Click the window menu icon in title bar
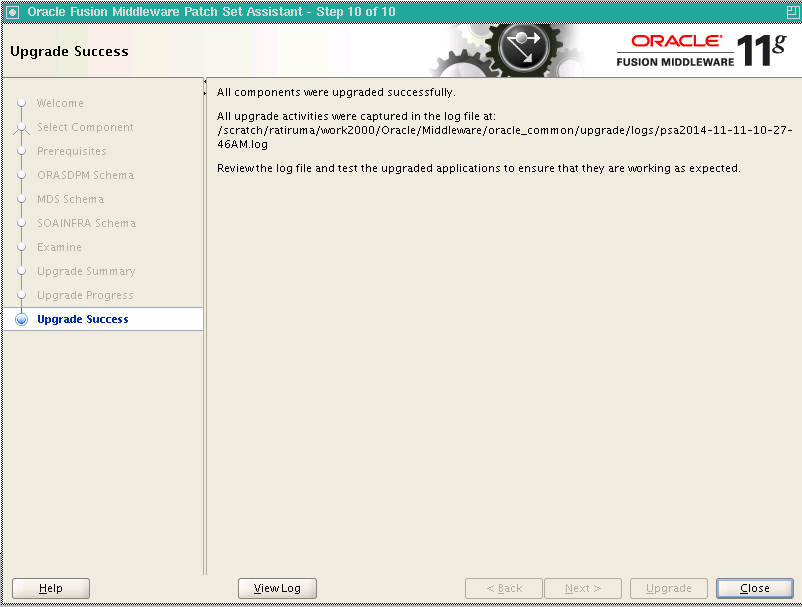 pos(13,12)
